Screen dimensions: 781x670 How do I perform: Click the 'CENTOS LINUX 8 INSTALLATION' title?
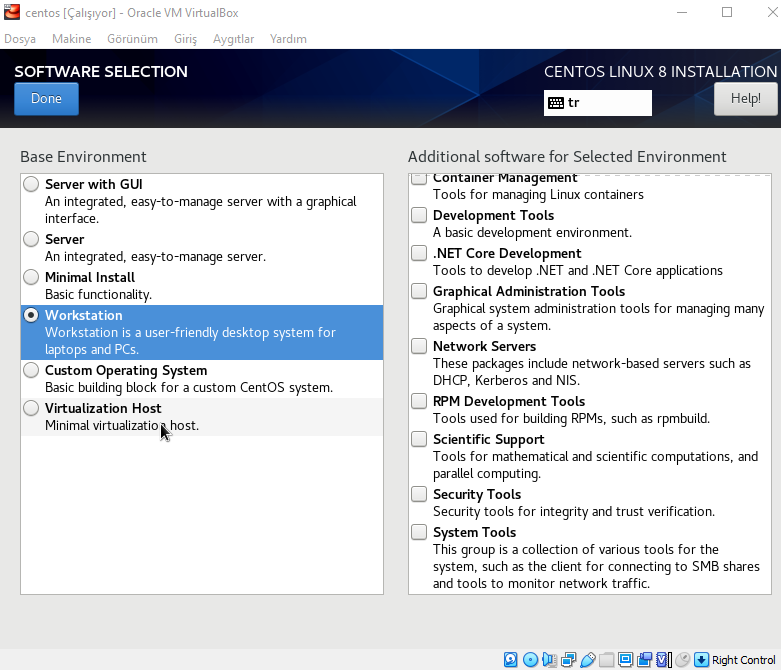[660, 72]
